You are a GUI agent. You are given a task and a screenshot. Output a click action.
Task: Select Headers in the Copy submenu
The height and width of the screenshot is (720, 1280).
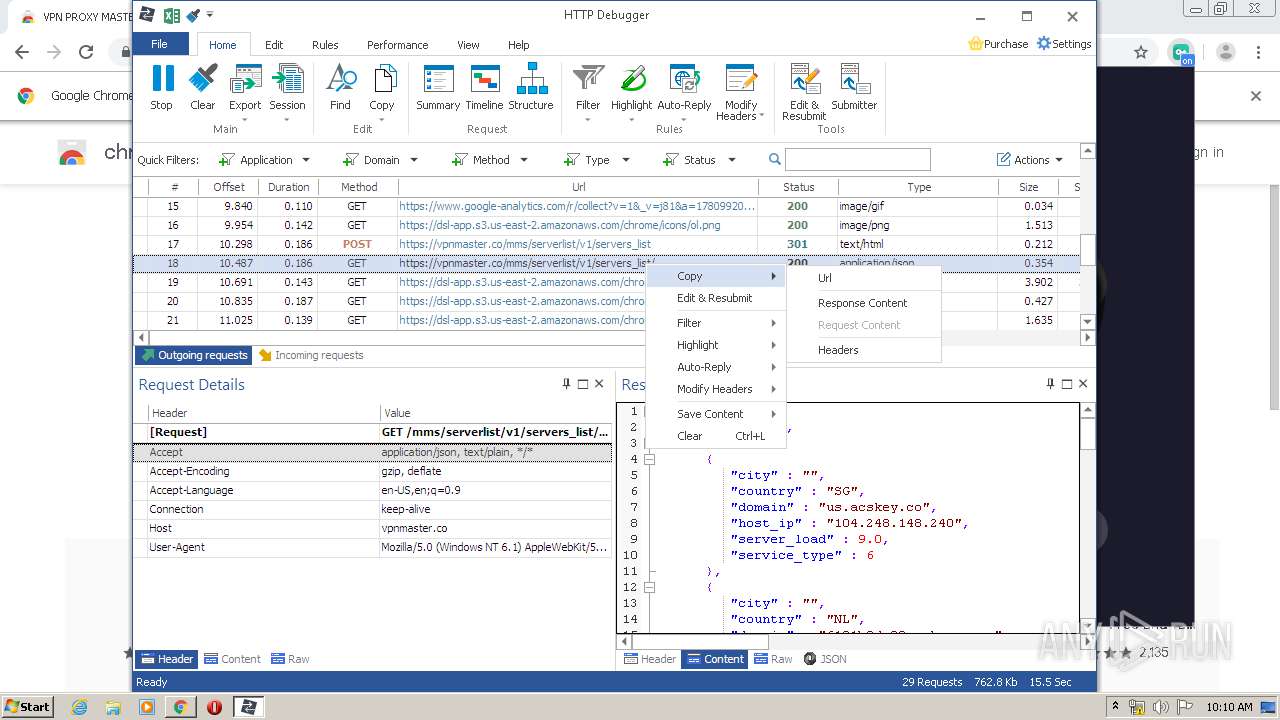pyautogui.click(x=864, y=350)
